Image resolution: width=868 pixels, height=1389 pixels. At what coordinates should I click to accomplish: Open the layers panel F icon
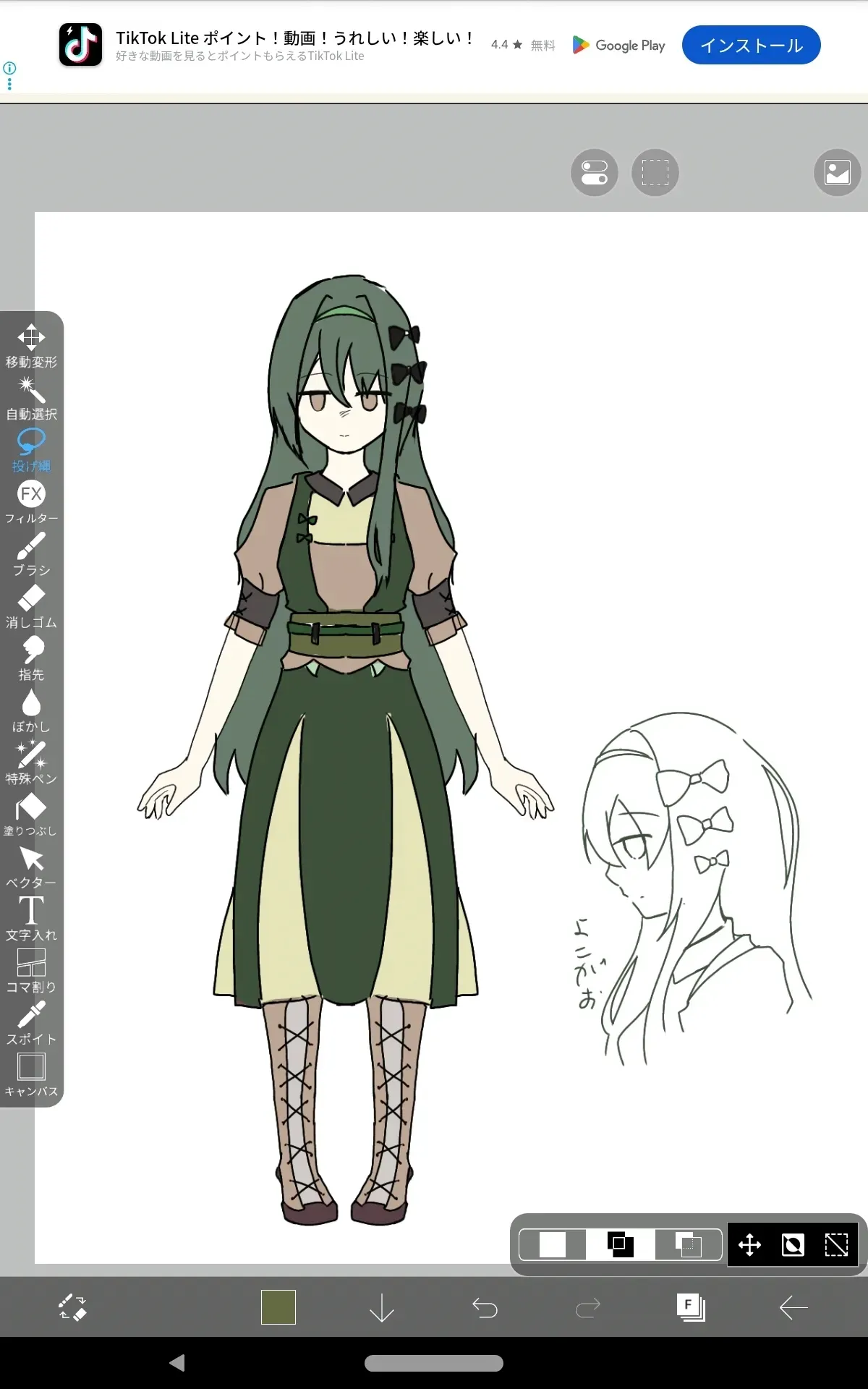pyautogui.click(x=691, y=1307)
